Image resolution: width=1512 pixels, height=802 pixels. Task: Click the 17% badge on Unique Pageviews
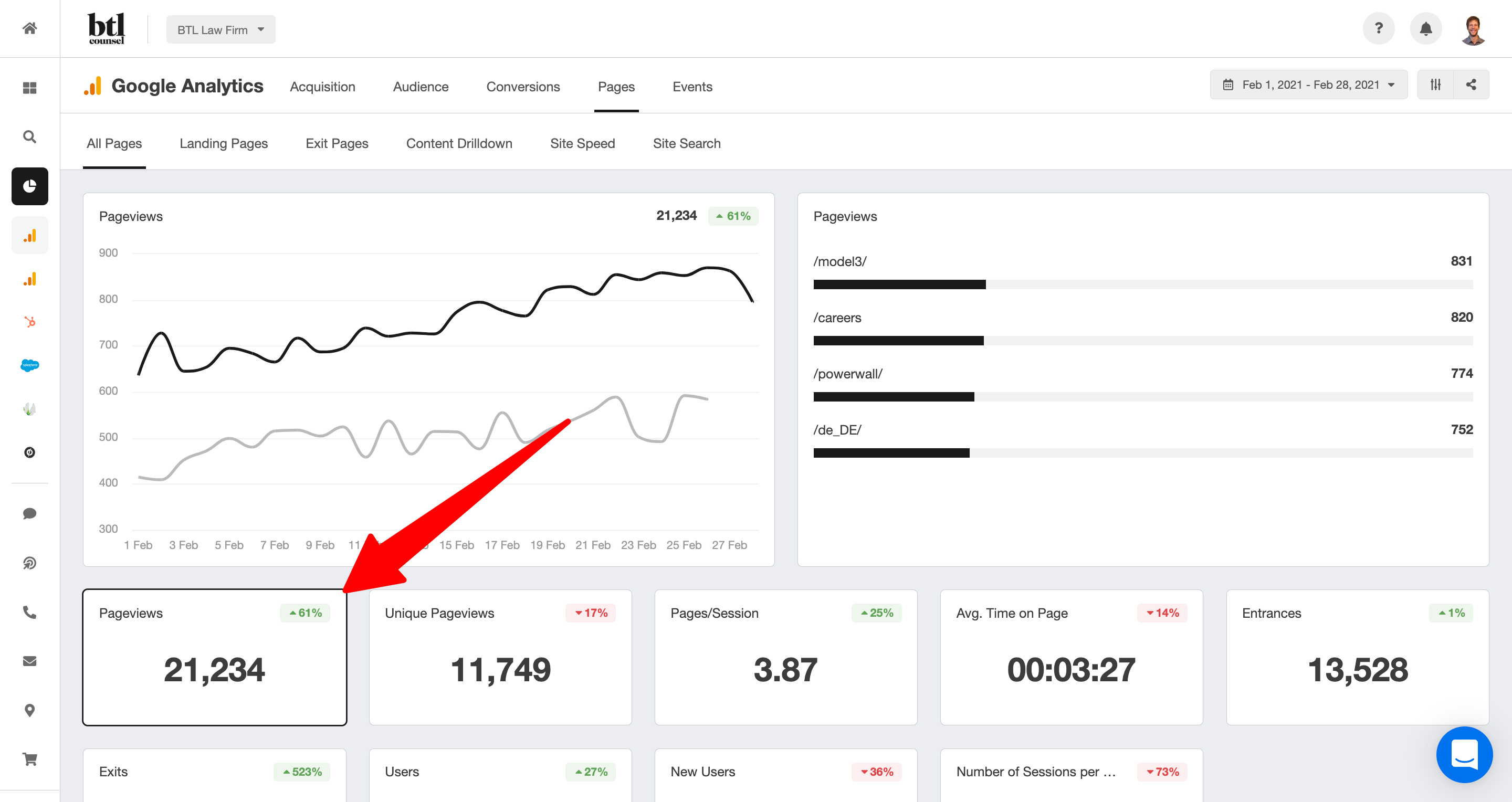point(591,613)
